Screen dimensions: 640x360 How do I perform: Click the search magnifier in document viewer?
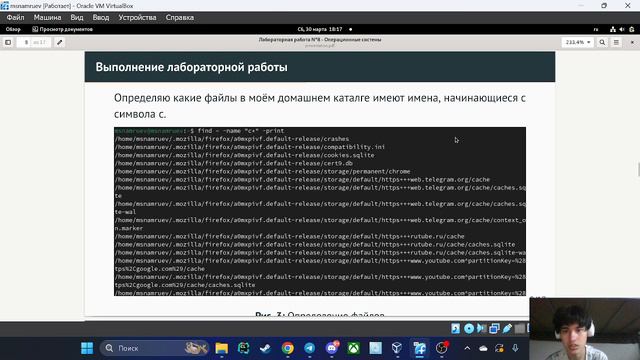(602, 42)
